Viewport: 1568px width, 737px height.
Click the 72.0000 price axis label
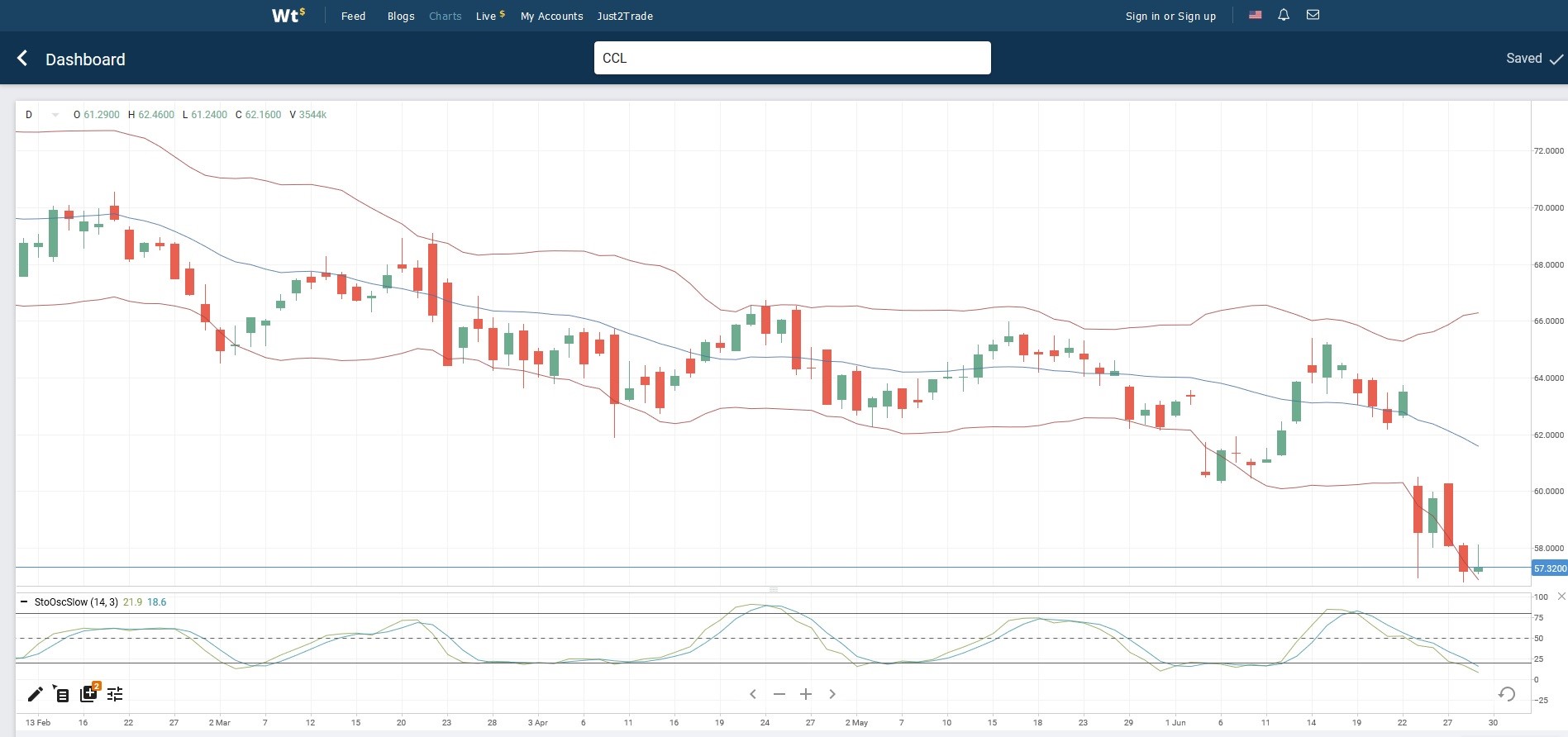pos(1549,151)
